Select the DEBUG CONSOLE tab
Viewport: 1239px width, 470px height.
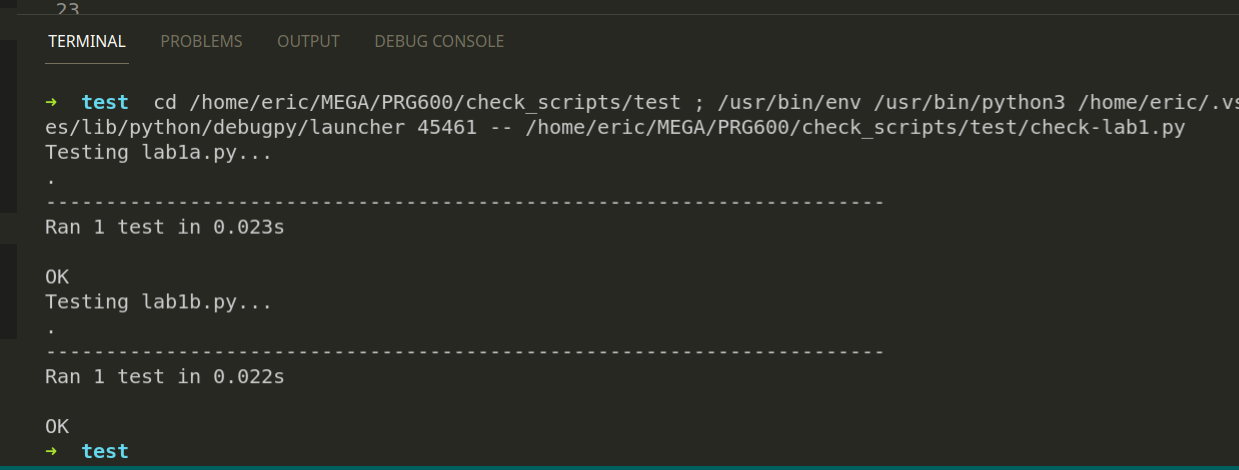(x=439, y=41)
